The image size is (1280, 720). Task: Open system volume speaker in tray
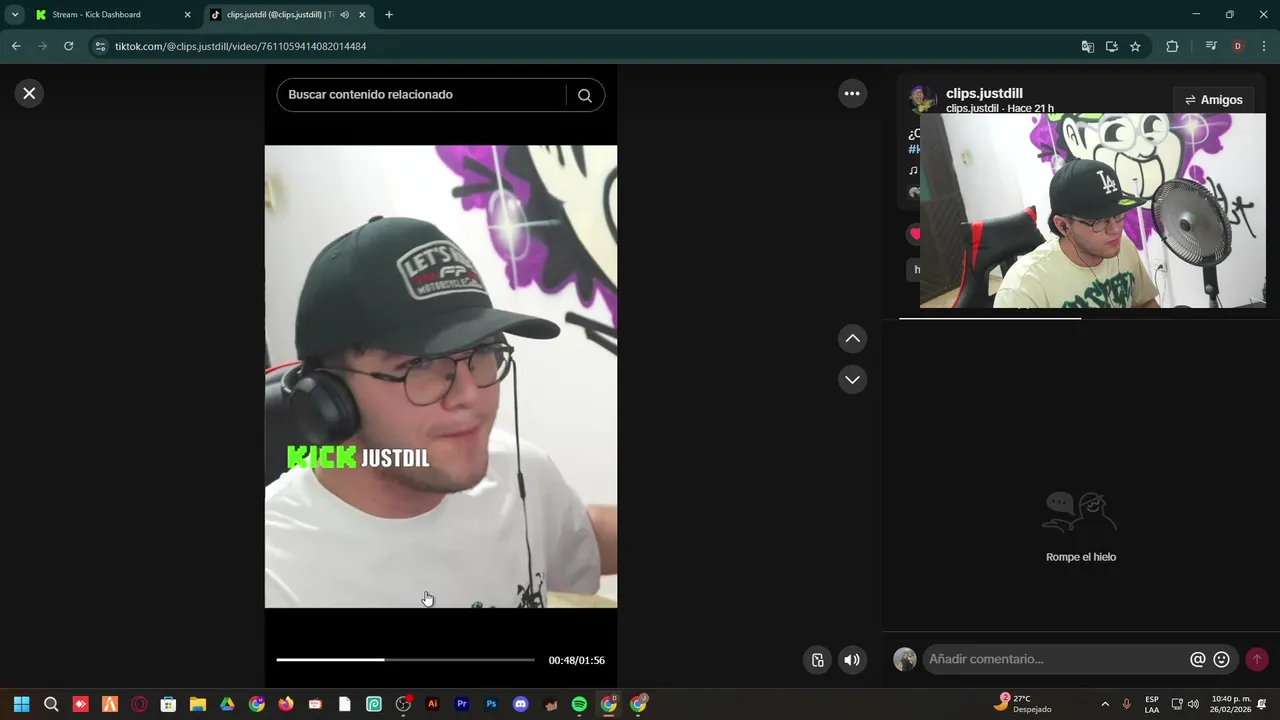point(1193,704)
